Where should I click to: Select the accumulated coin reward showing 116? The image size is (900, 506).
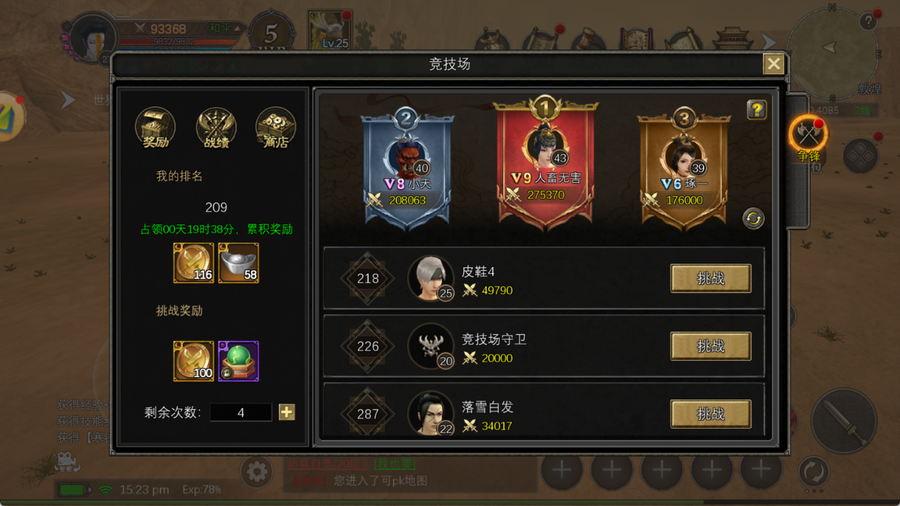pos(193,263)
